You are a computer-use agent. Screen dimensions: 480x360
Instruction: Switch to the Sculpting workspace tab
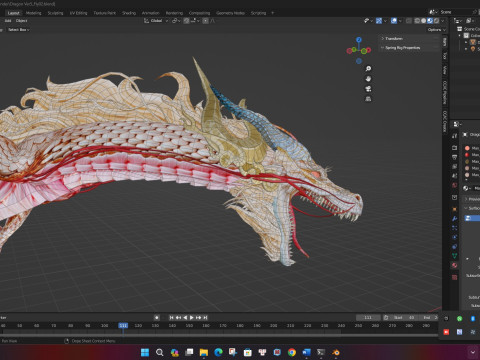(55, 13)
